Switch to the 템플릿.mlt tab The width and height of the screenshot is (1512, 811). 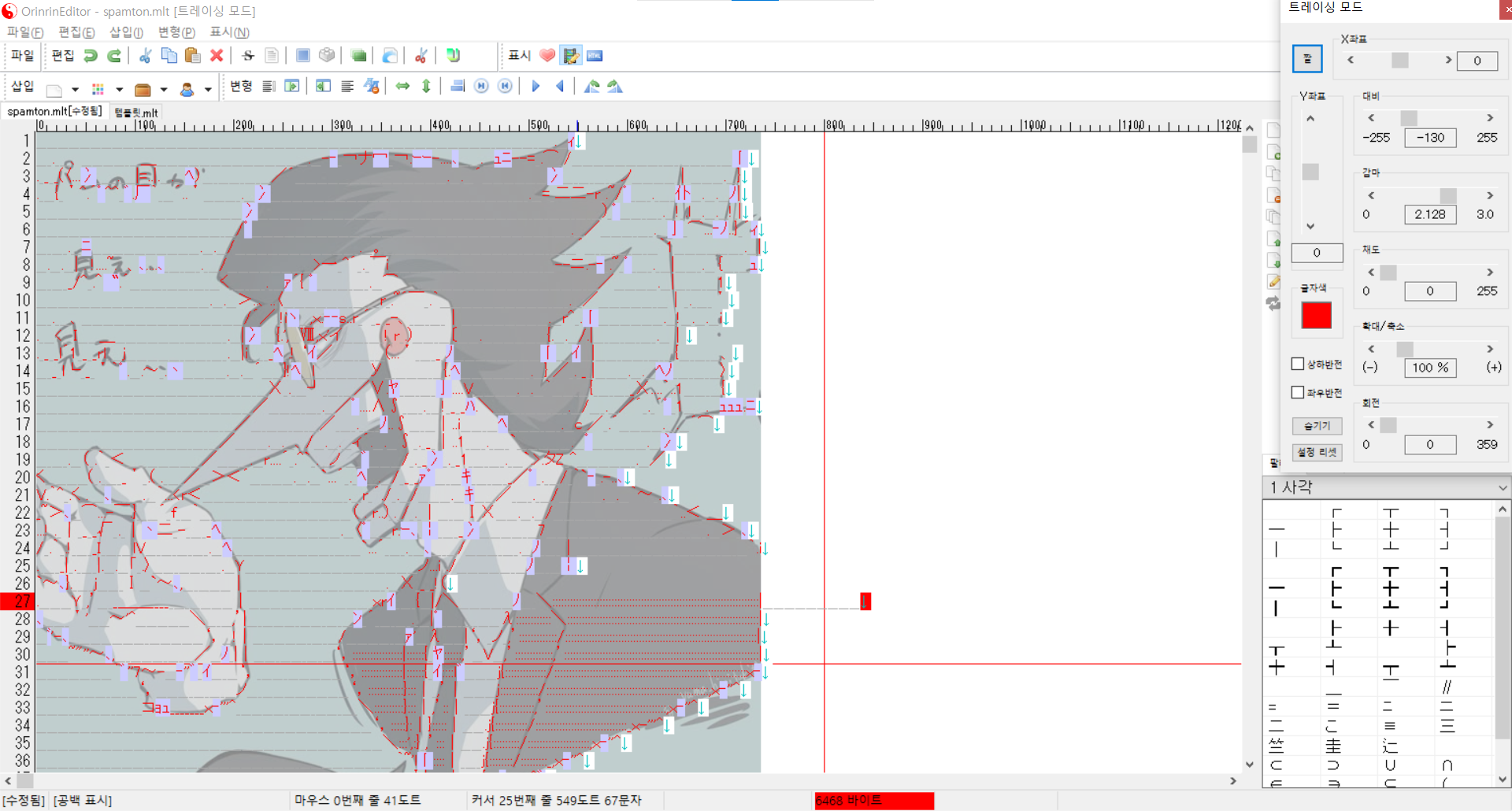click(136, 113)
